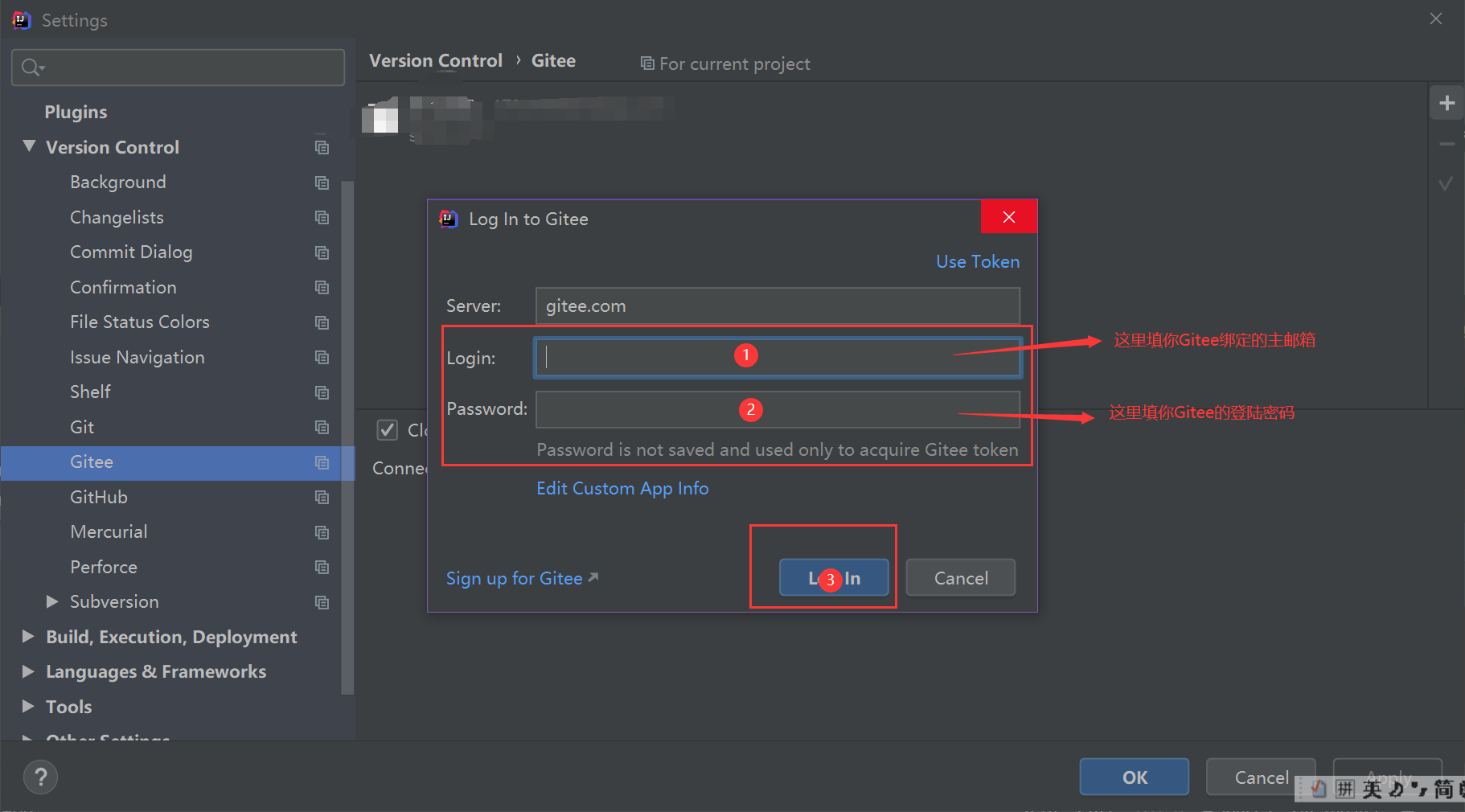Image resolution: width=1465 pixels, height=812 pixels.
Task: Click the per-project icon beside Issue Navigation
Action: 322,357
